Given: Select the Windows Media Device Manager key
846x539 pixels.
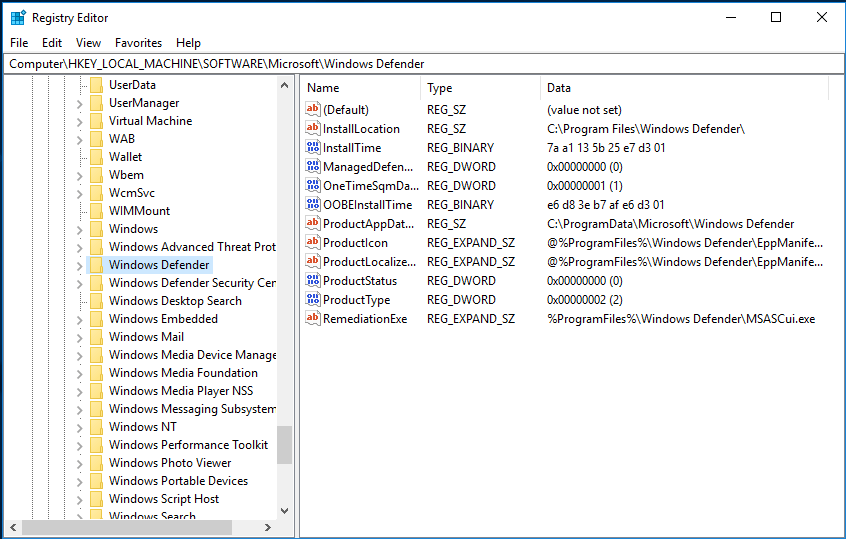Looking at the screenshot, I should click(x=192, y=354).
